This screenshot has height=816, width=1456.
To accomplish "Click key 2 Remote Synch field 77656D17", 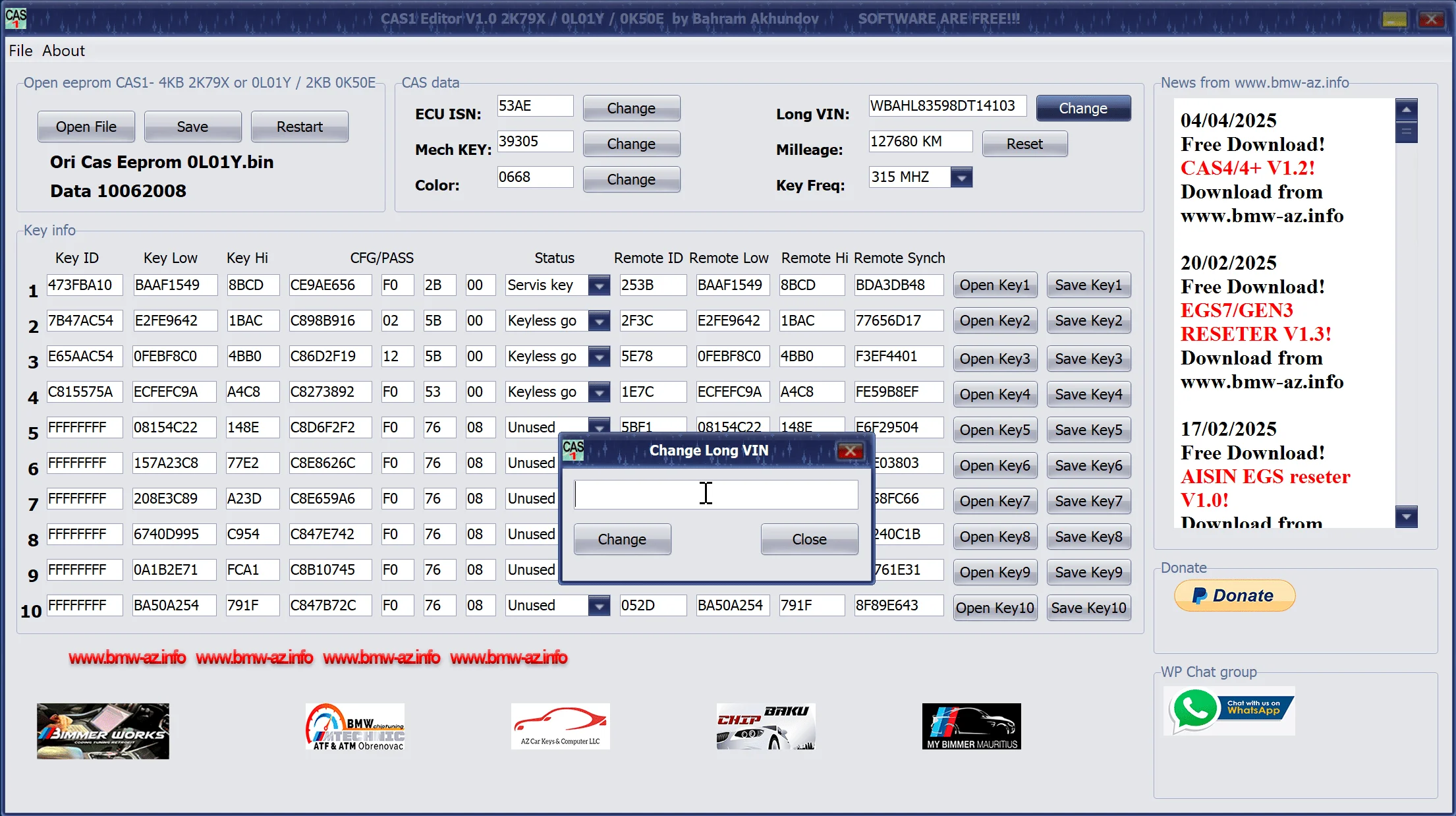I will [899, 321].
